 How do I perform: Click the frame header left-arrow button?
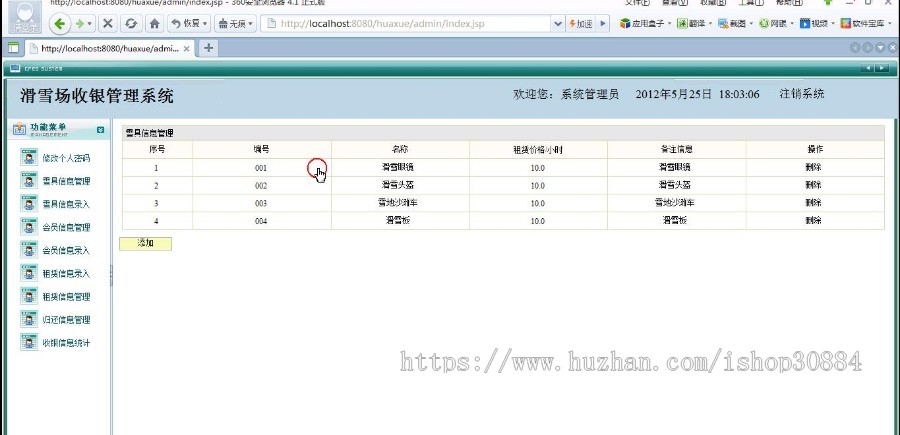click(868, 68)
